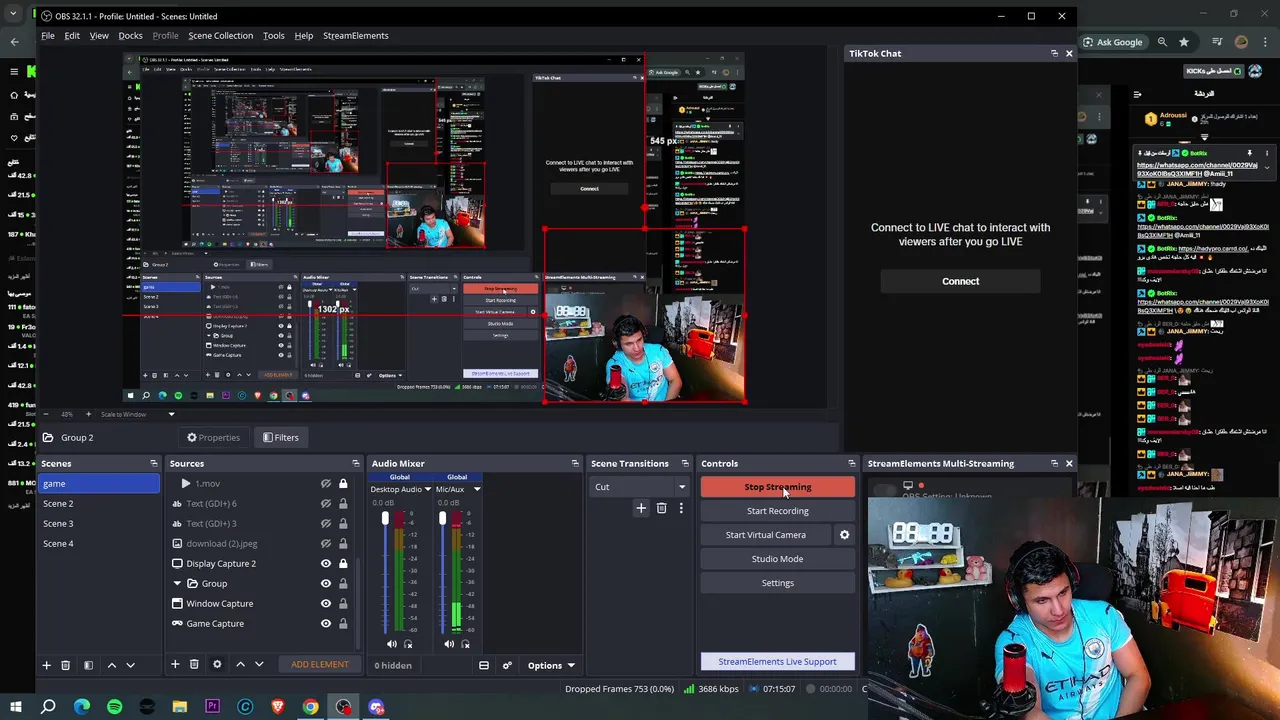Screen dimensions: 1280x720
Task: Delete the scene transition trash icon
Action: [661, 508]
